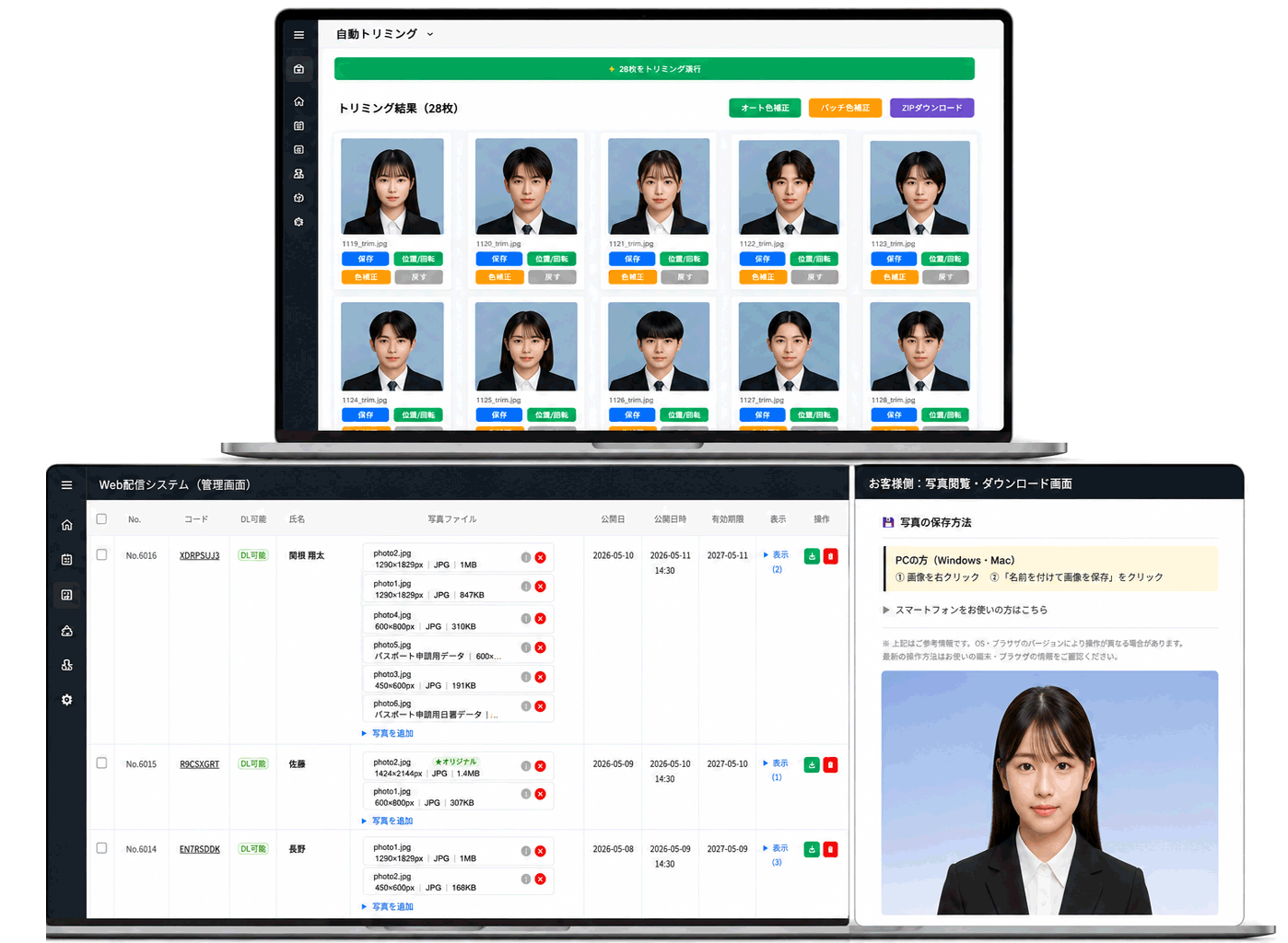Click the ZIPダウンロード button
The height and width of the screenshot is (943, 1288).
(x=931, y=108)
